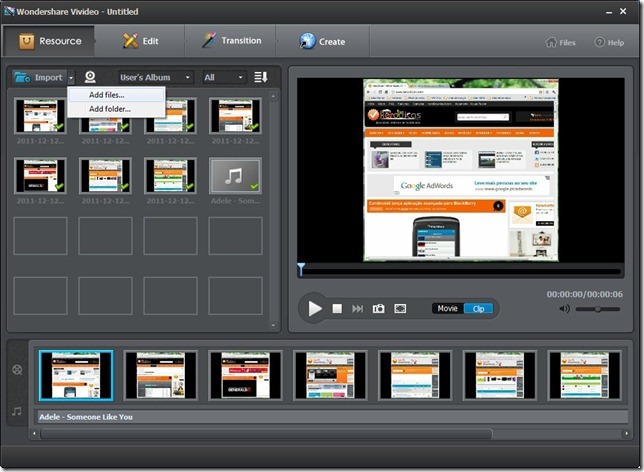Open the User's Album dropdown
This screenshot has height=472, width=644.
coord(156,77)
